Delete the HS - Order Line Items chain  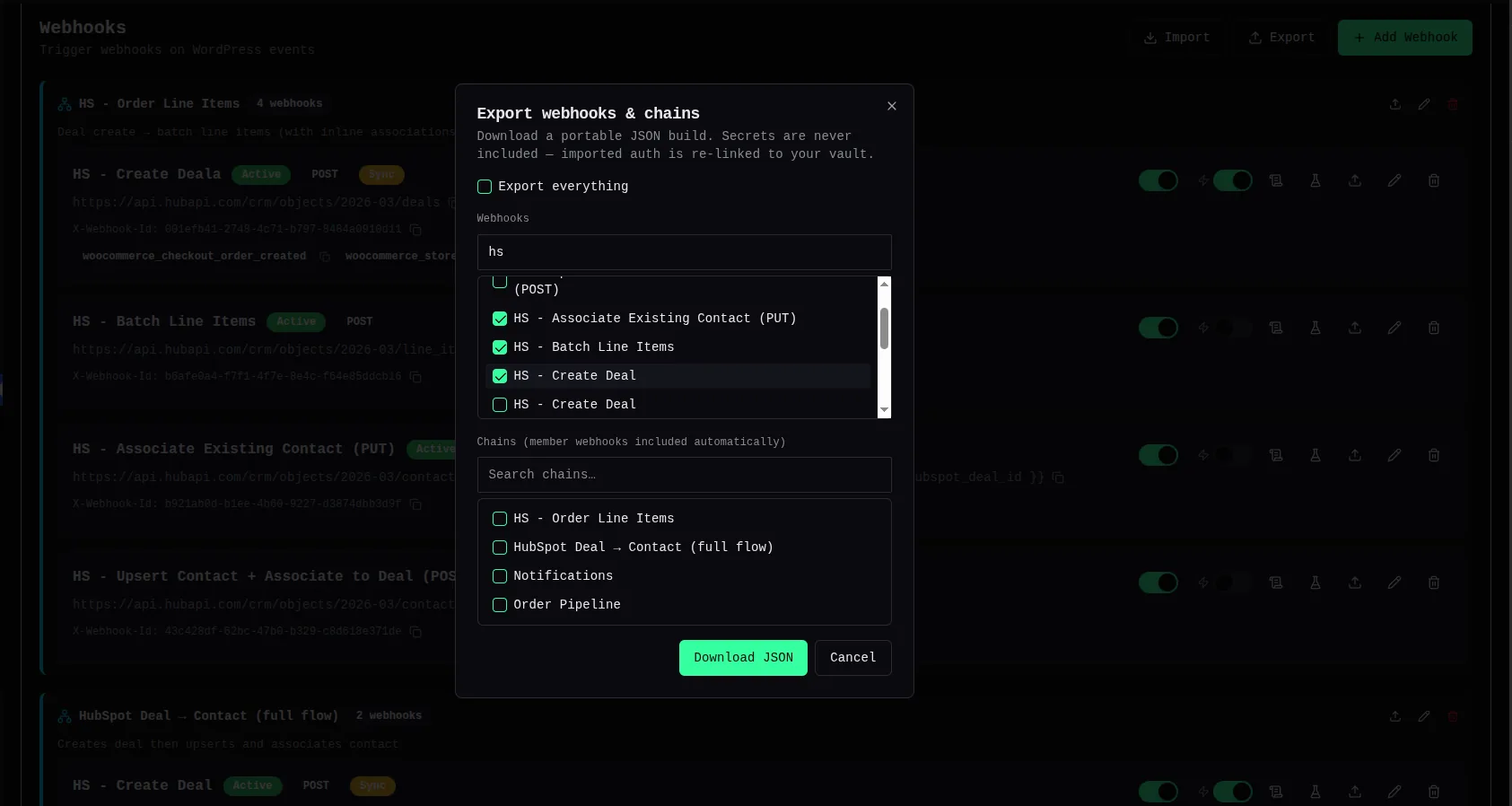(1453, 104)
